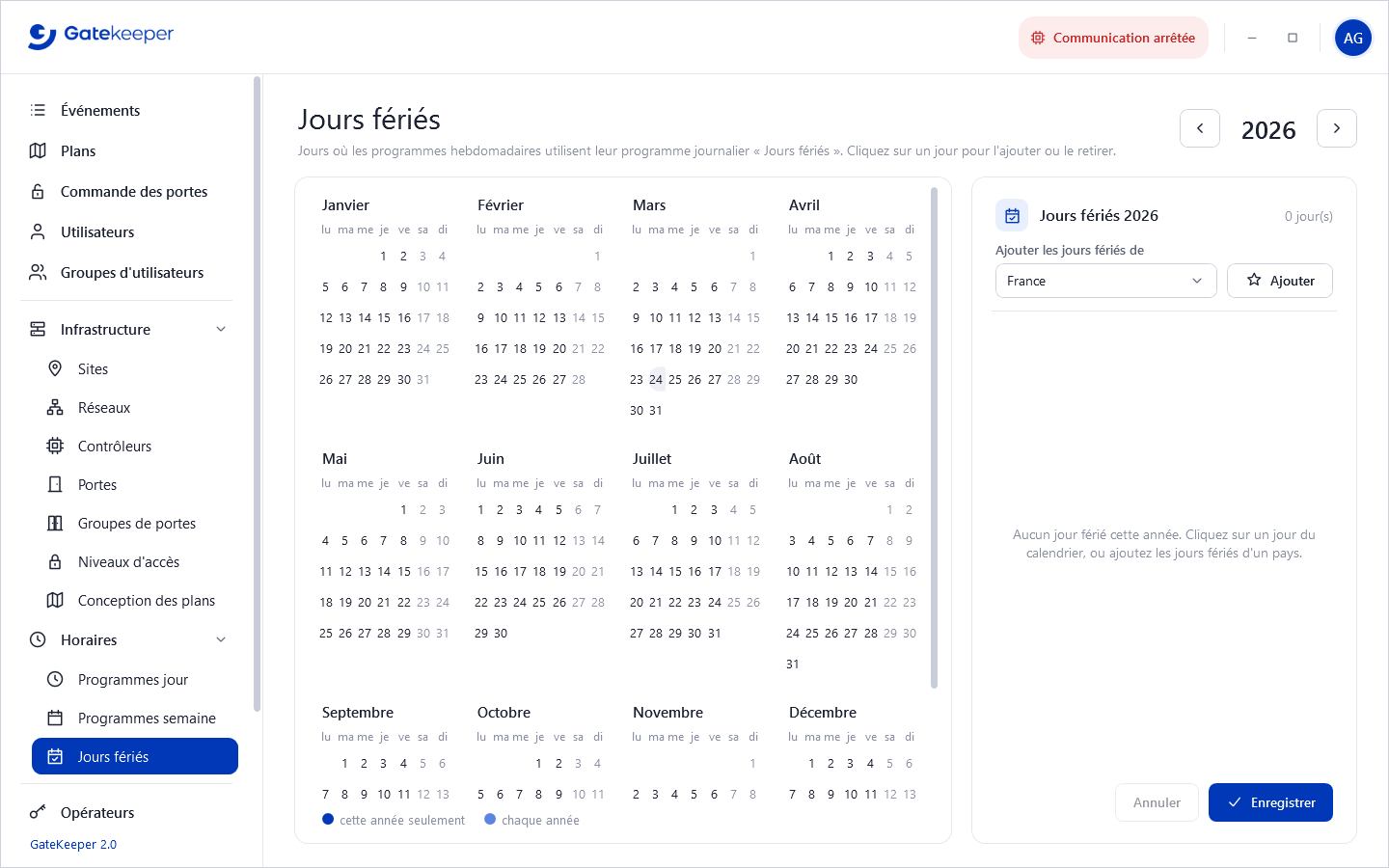Click the Utilisateurs person icon
Screen dimensions: 1389x868
38,231
